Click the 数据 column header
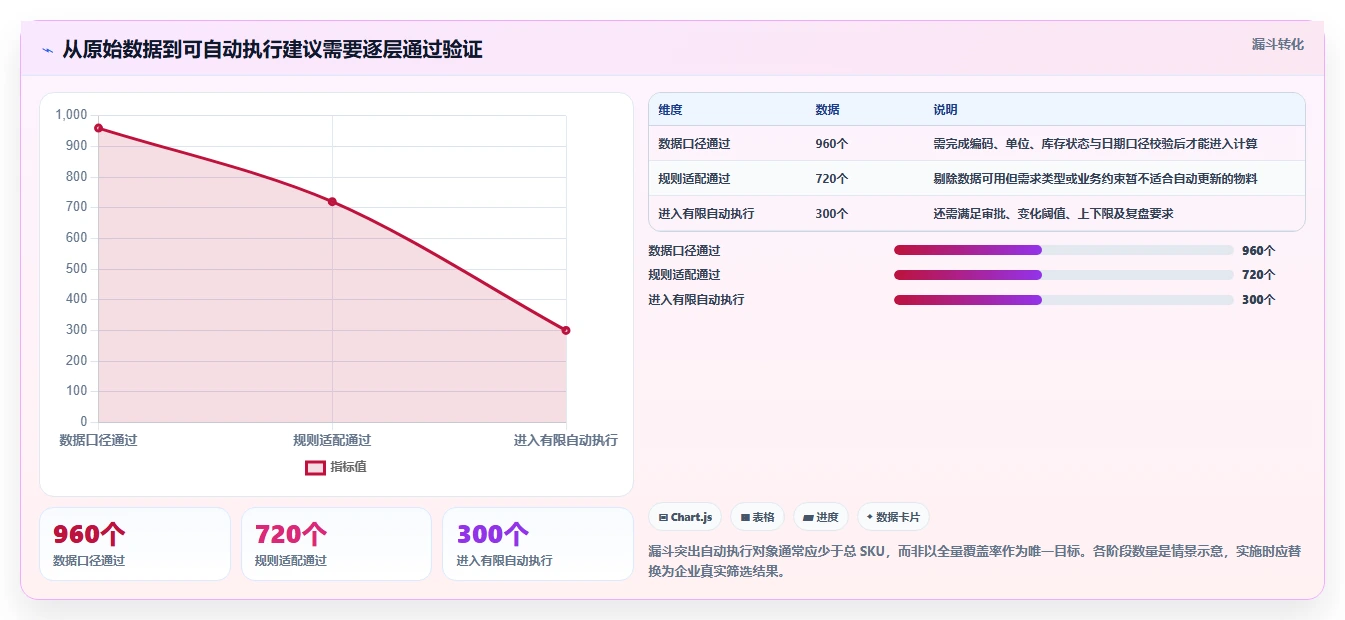1345x620 pixels. click(x=827, y=110)
